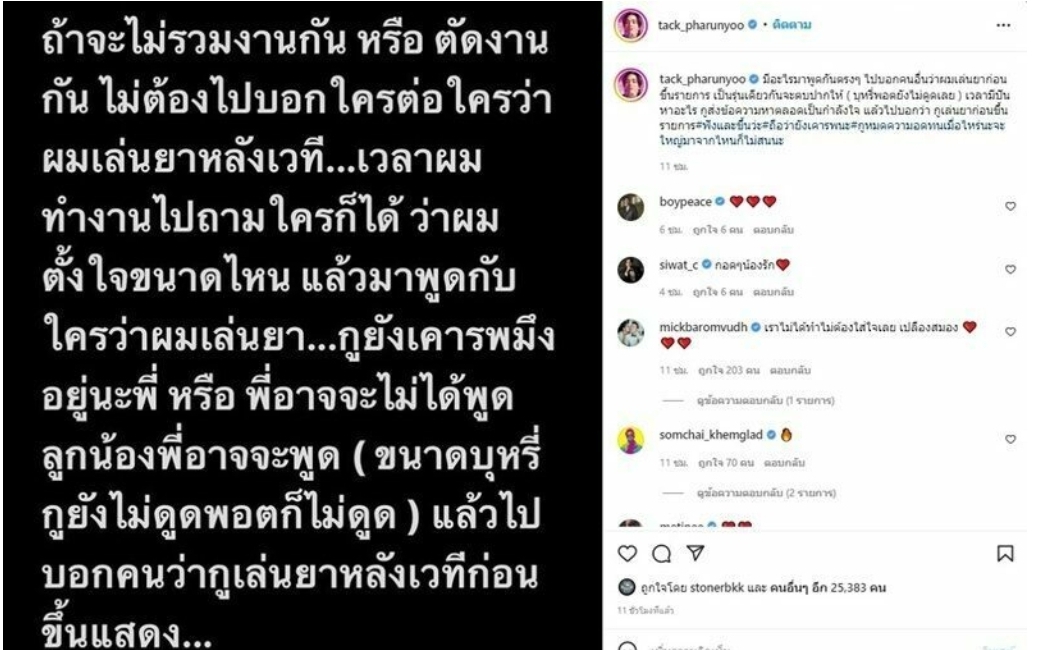
Task: View the 25,383 others who liked
Action: [828, 588]
